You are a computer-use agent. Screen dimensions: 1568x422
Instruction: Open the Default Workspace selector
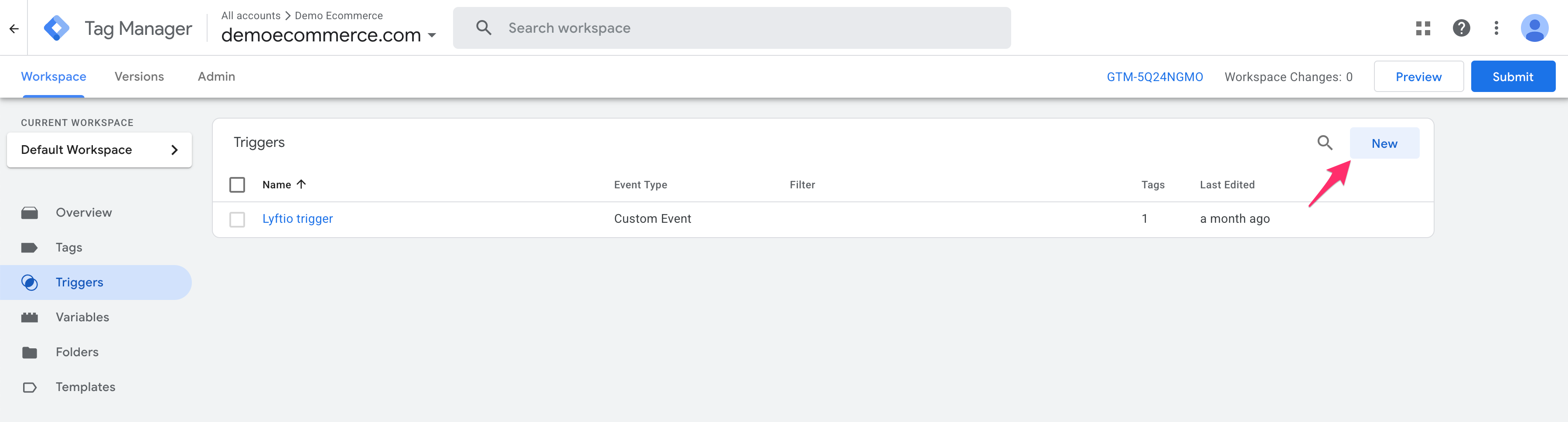(99, 150)
